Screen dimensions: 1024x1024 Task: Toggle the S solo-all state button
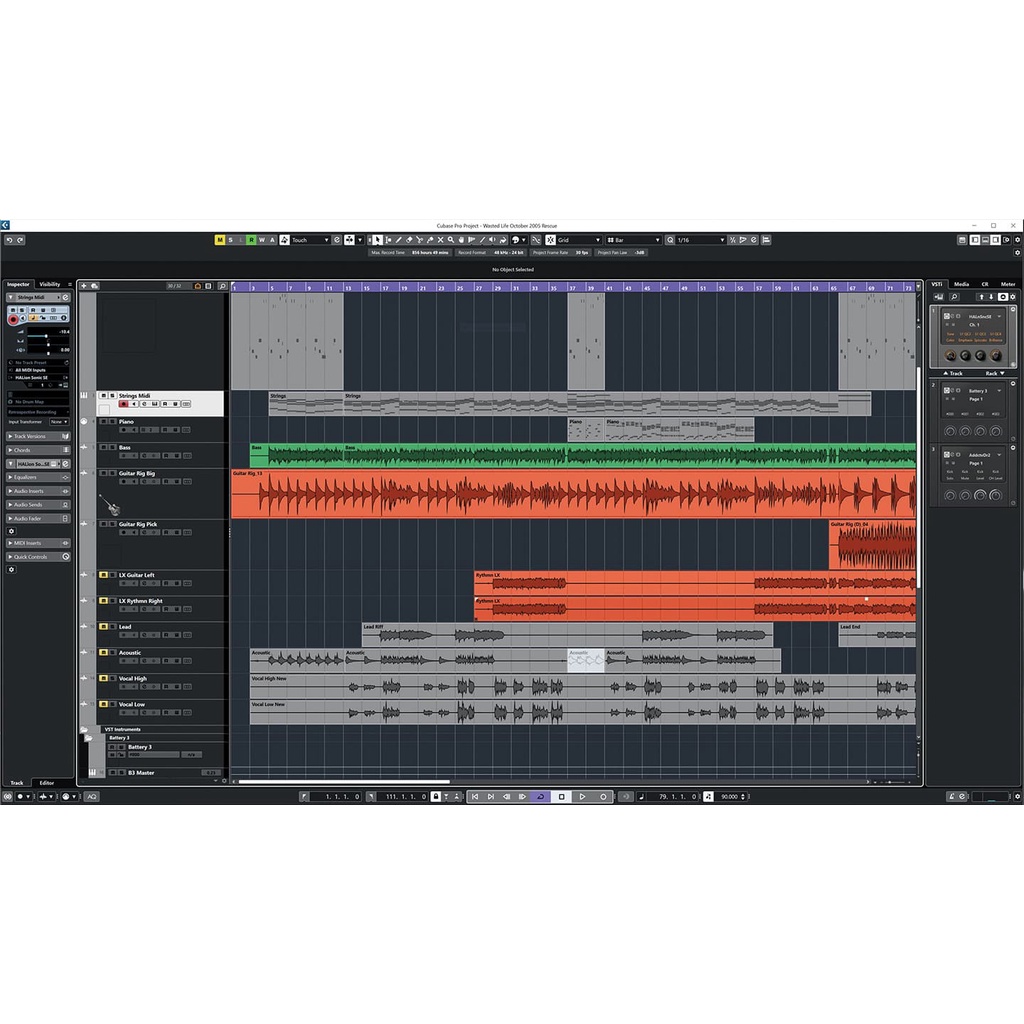coord(231,240)
